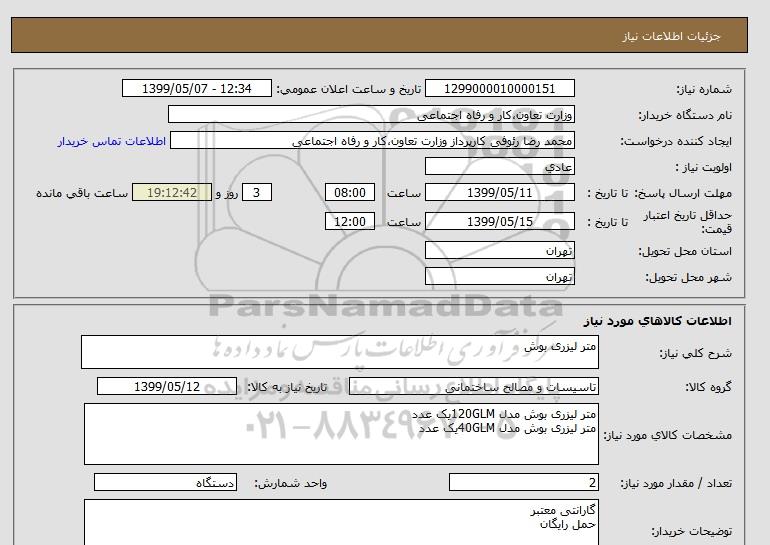The image size is (770, 545).
Task: Select the delivery city field تهران
Action: (x=499, y=276)
